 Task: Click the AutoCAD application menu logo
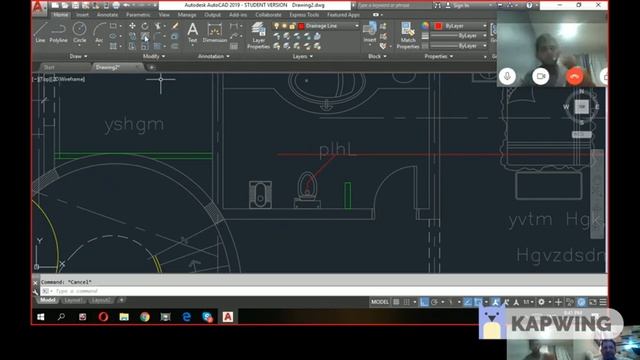point(38,7)
